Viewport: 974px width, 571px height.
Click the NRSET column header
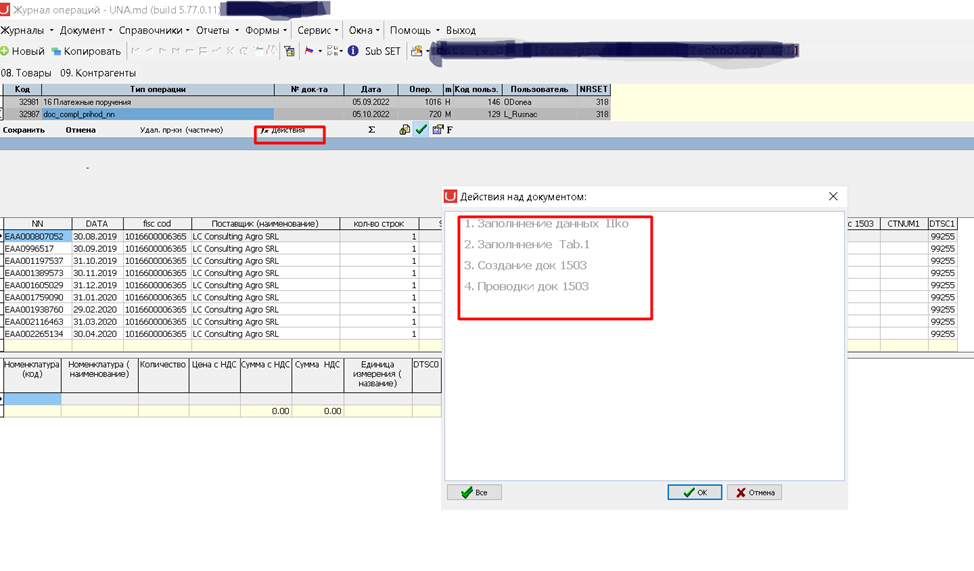[594, 89]
